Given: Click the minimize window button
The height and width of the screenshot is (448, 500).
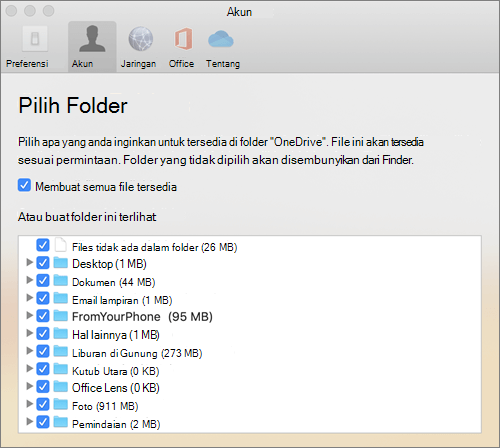Looking at the screenshot, I should [x=30, y=11].
